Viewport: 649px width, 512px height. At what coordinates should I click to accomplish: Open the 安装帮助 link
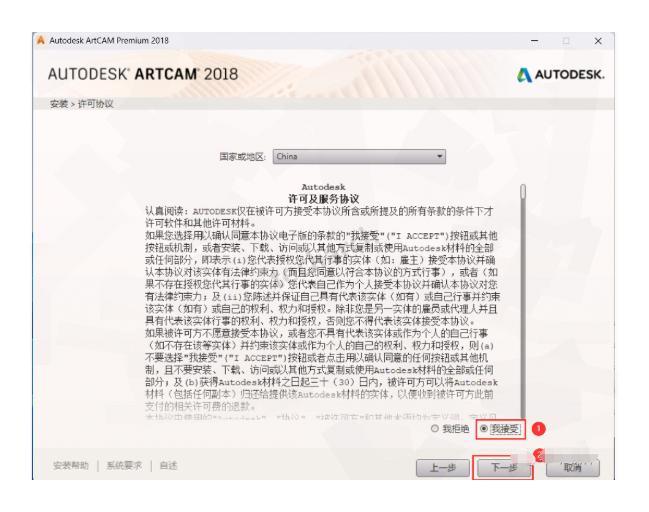pos(71,466)
